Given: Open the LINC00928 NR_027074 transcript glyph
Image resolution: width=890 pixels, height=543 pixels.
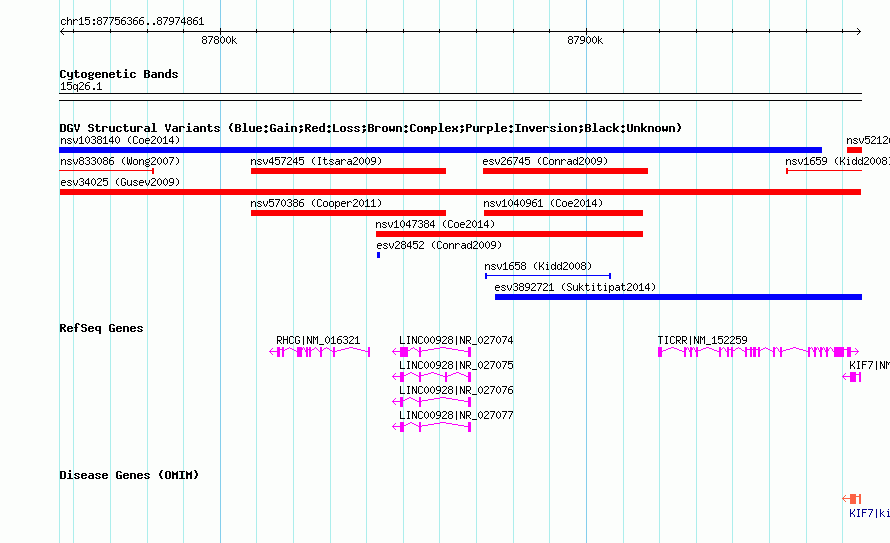Looking at the screenshot, I should click(x=432, y=352).
